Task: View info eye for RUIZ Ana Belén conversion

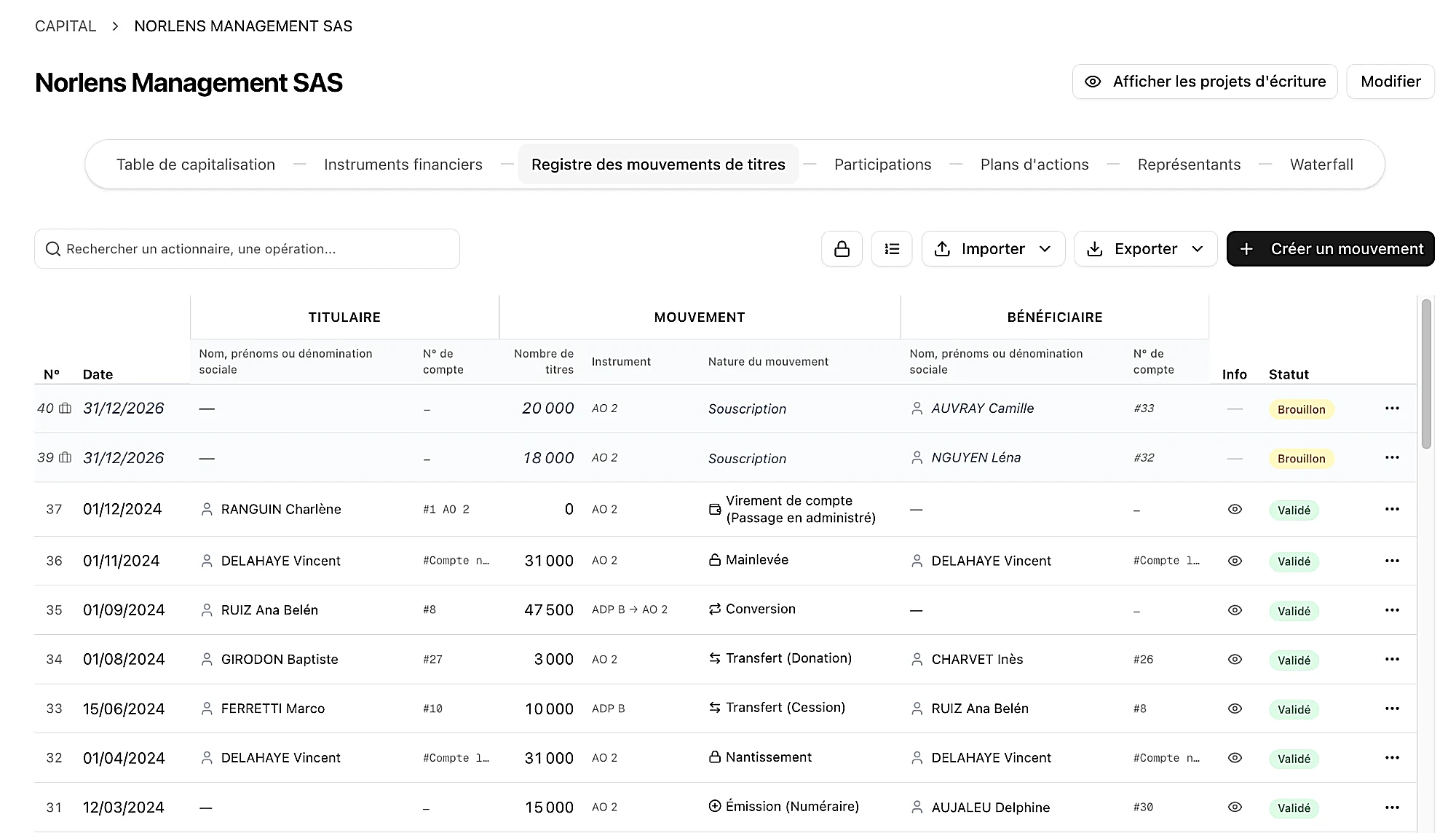Action: tap(1235, 610)
